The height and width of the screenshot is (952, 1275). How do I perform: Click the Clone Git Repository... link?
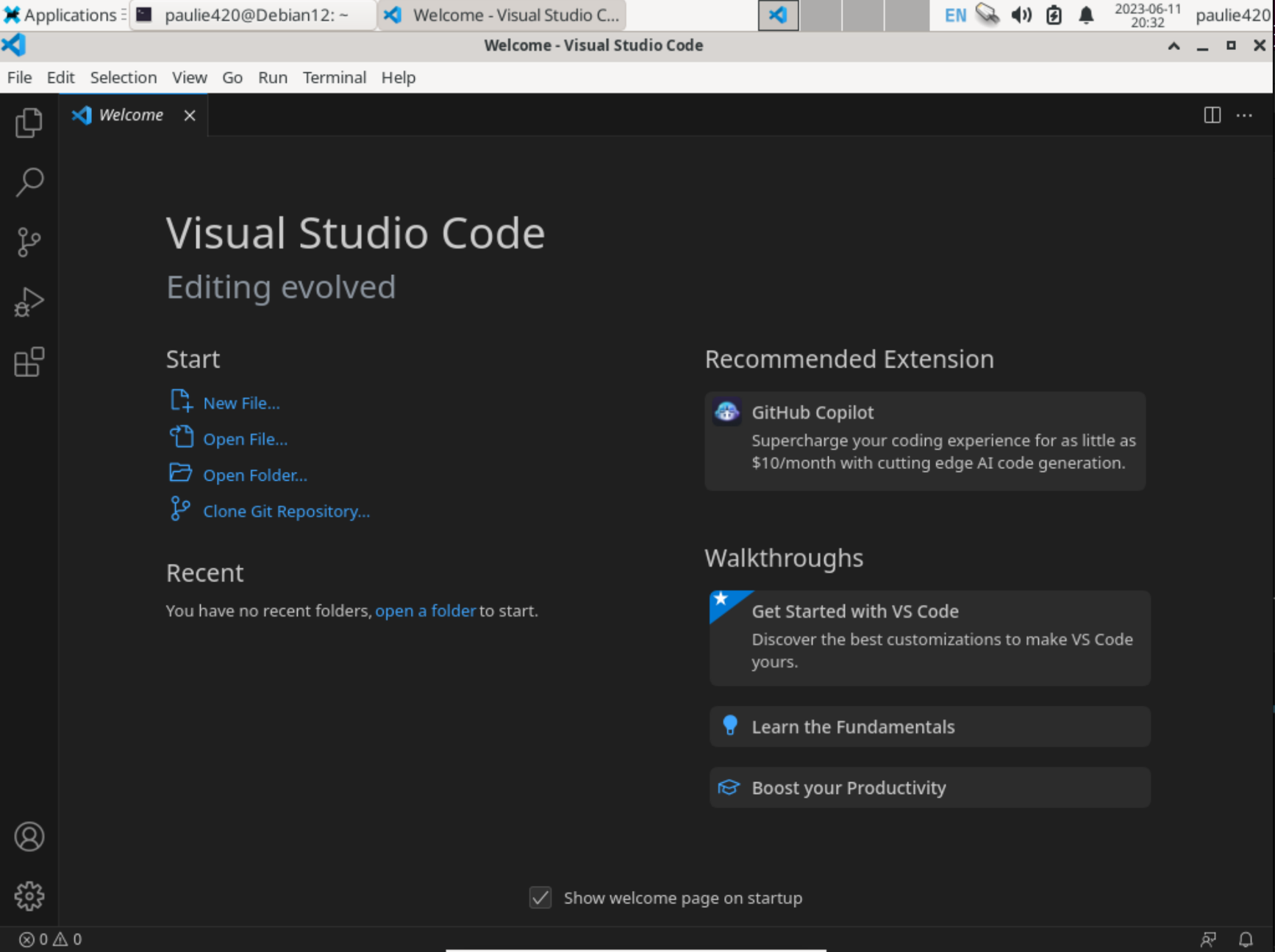pyautogui.click(x=287, y=511)
